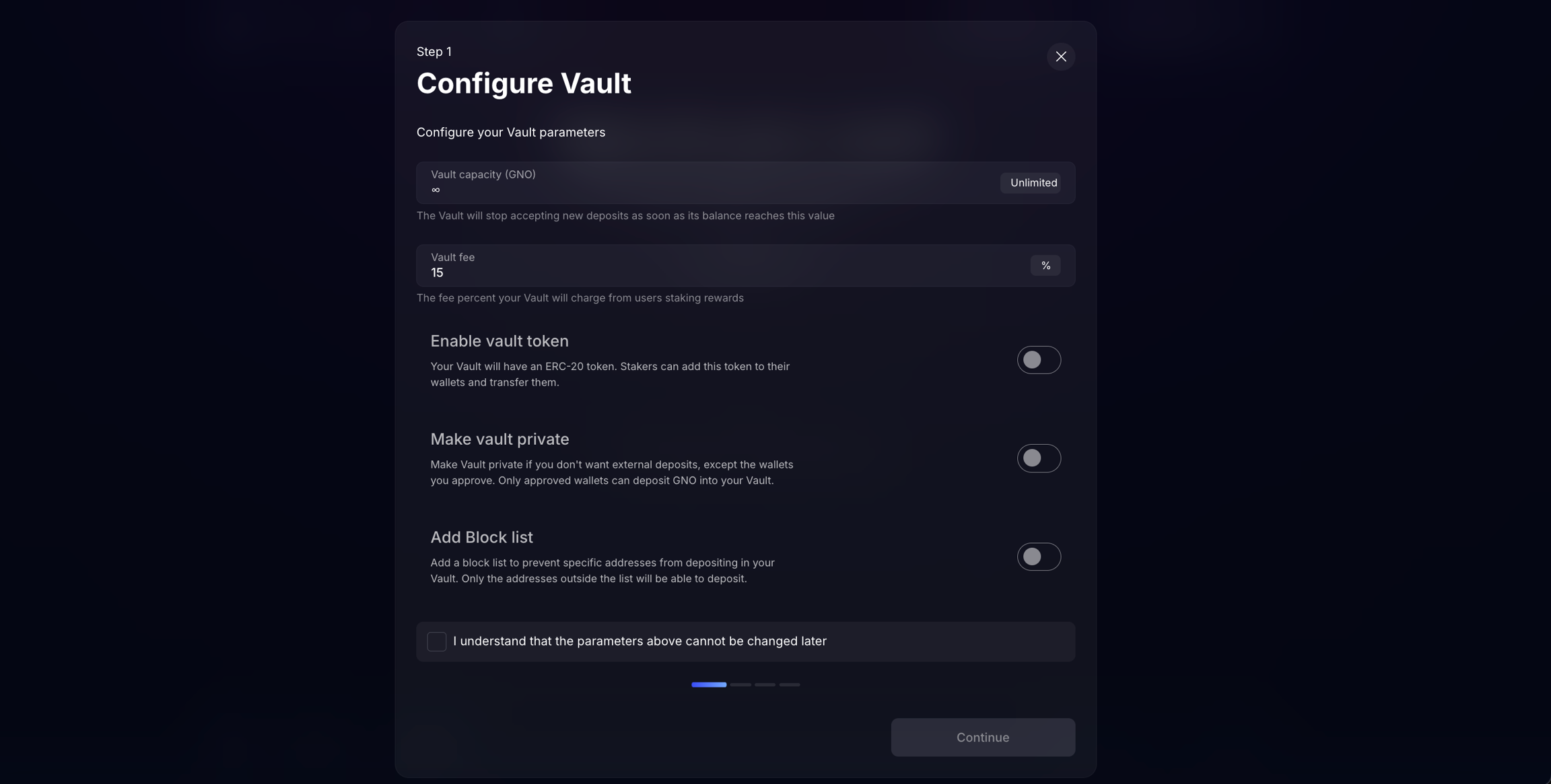The width and height of the screenshot is (1551, 784).
Task: Click the Unlimited capacity button
Action: pyautogui.click(x=1033, y=183)
